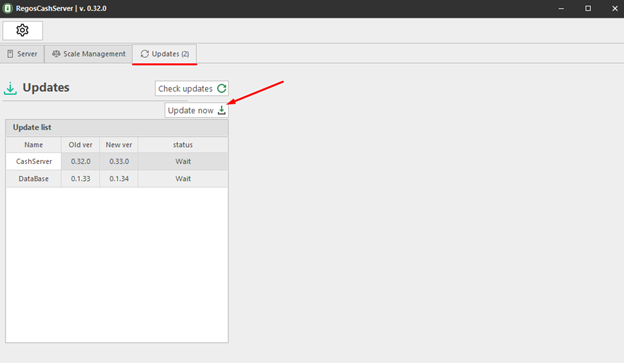Screen dimensions: 624x363
Task: Click the Updates tab sync icon
Action: pyautogui.click(x=144, y=54)
